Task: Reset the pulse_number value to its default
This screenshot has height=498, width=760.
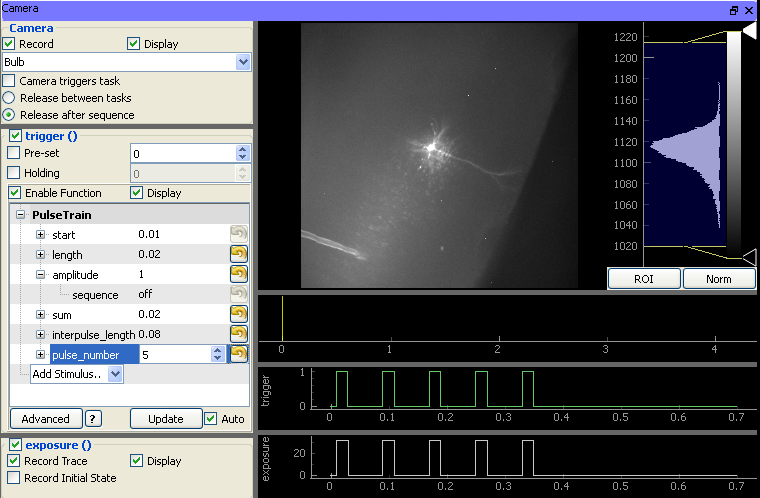Action: pos(238,354)
